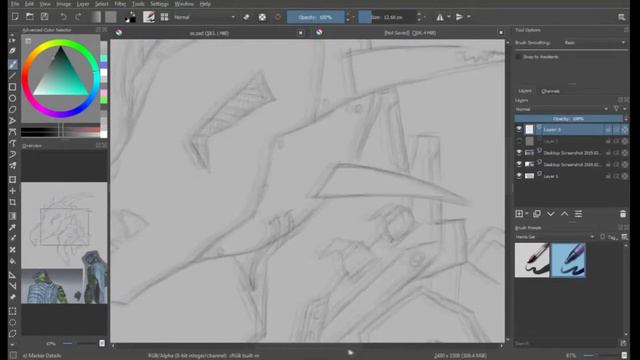Duplicate the current layer
The image size is (640, 360).
tap(537, 213)
